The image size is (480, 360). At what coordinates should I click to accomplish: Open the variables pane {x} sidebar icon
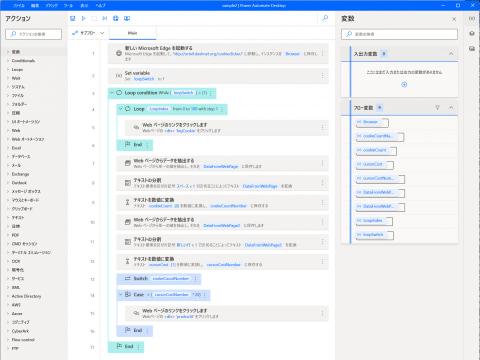click(472, 19)
